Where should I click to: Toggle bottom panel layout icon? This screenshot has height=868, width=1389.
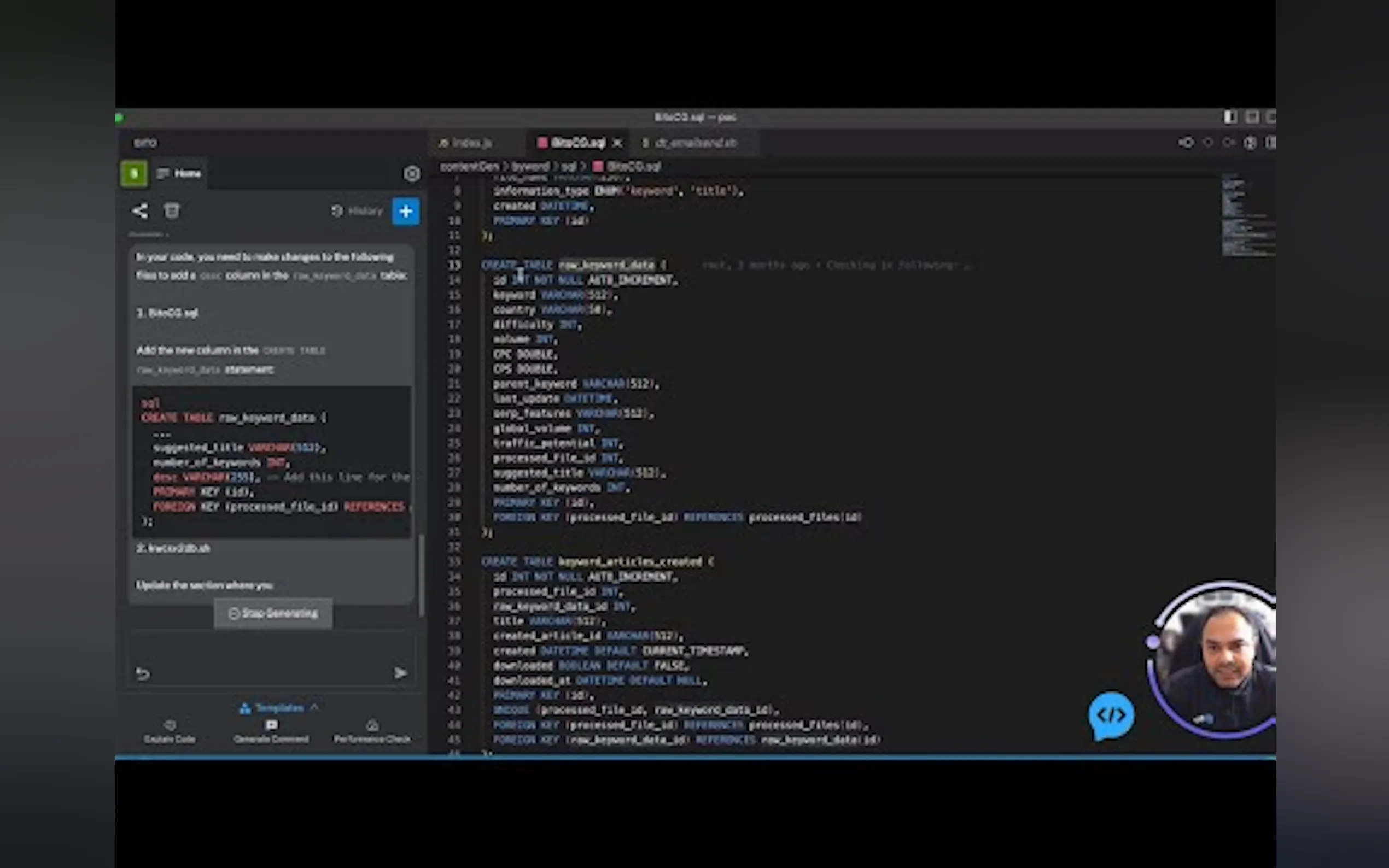pyautogui.click(x=1252, y=117)
